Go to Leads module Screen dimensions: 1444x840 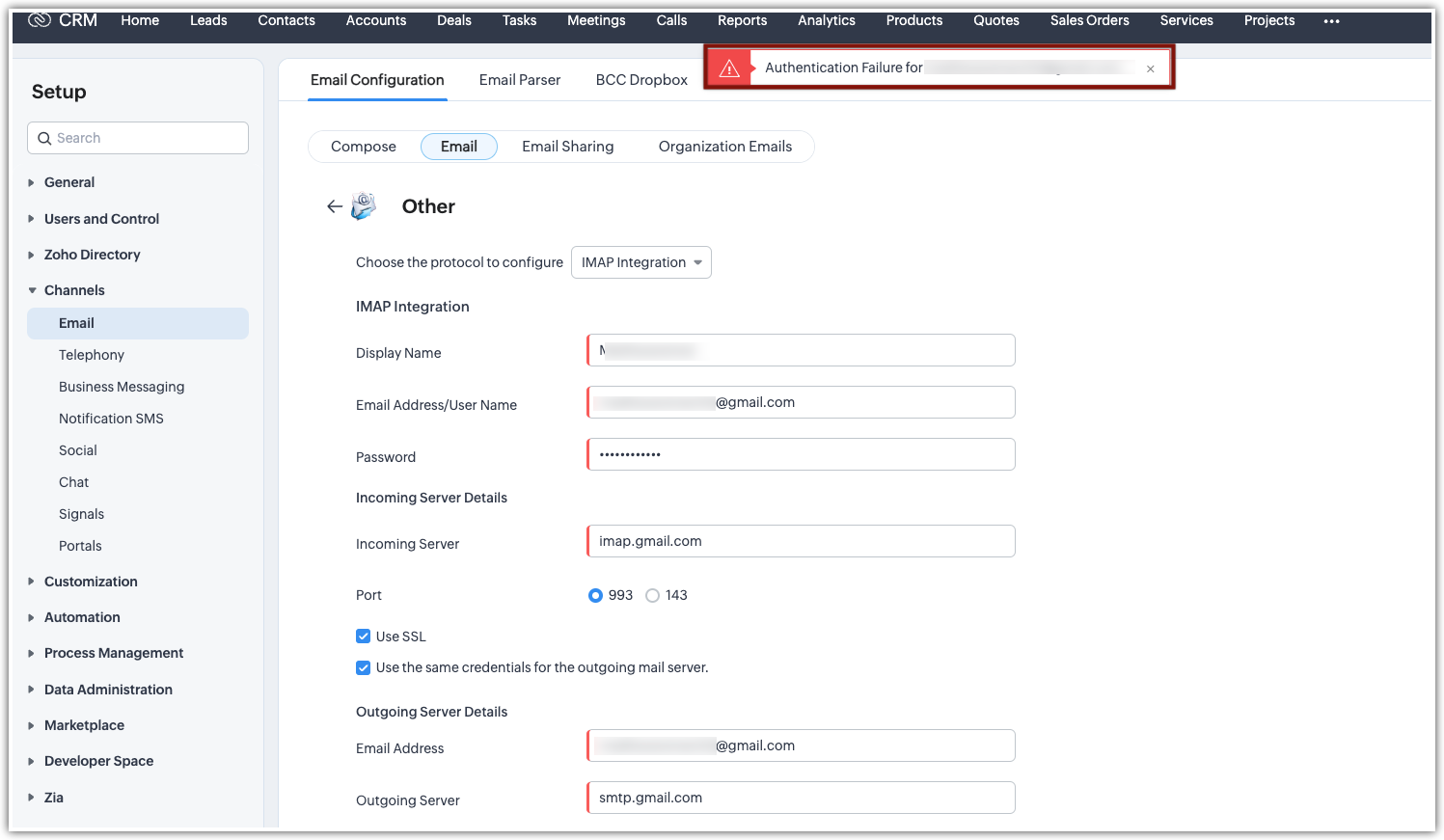pos(208,20)
